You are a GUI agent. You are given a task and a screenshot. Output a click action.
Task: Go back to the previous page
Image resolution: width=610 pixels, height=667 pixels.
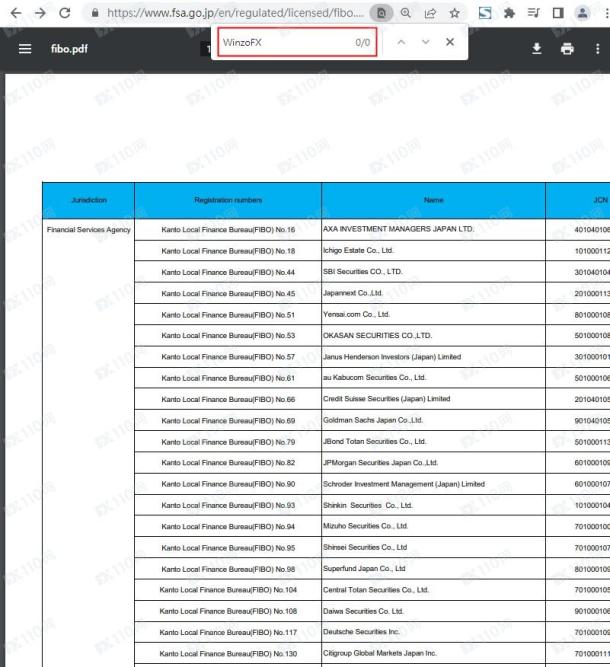(16, 13)
